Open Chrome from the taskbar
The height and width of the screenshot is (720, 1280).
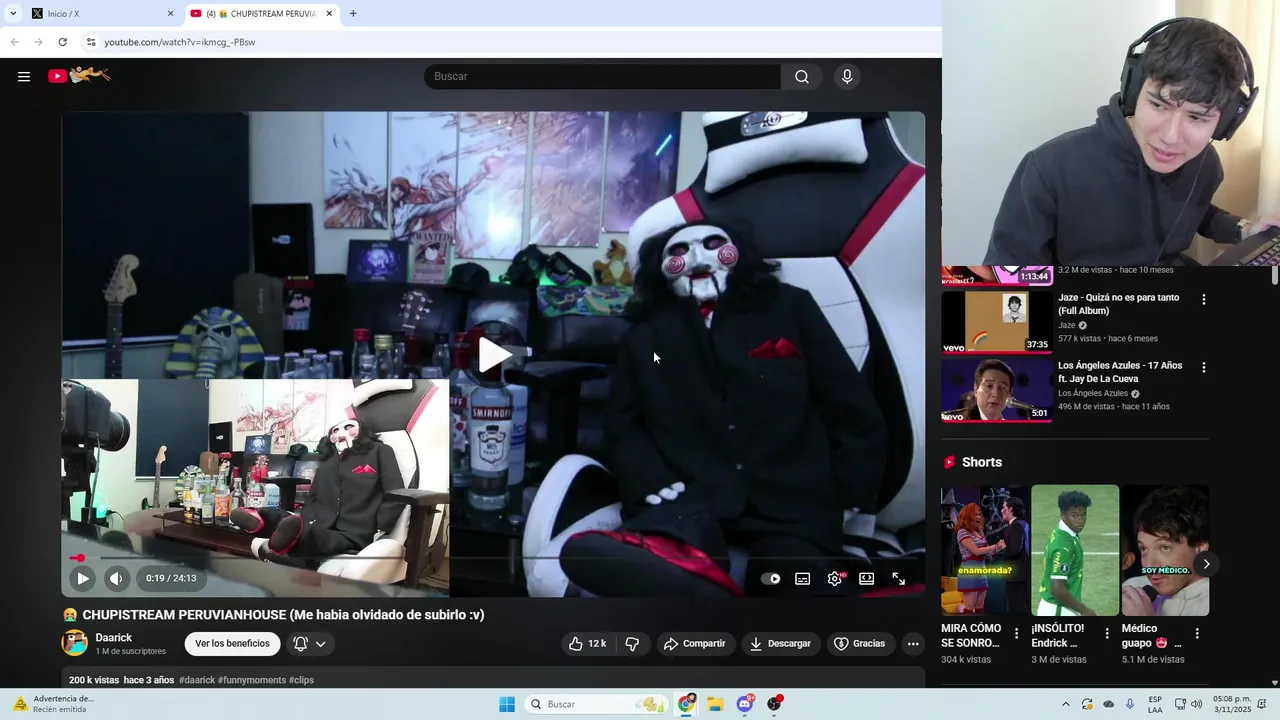click(x=686, y=704)
